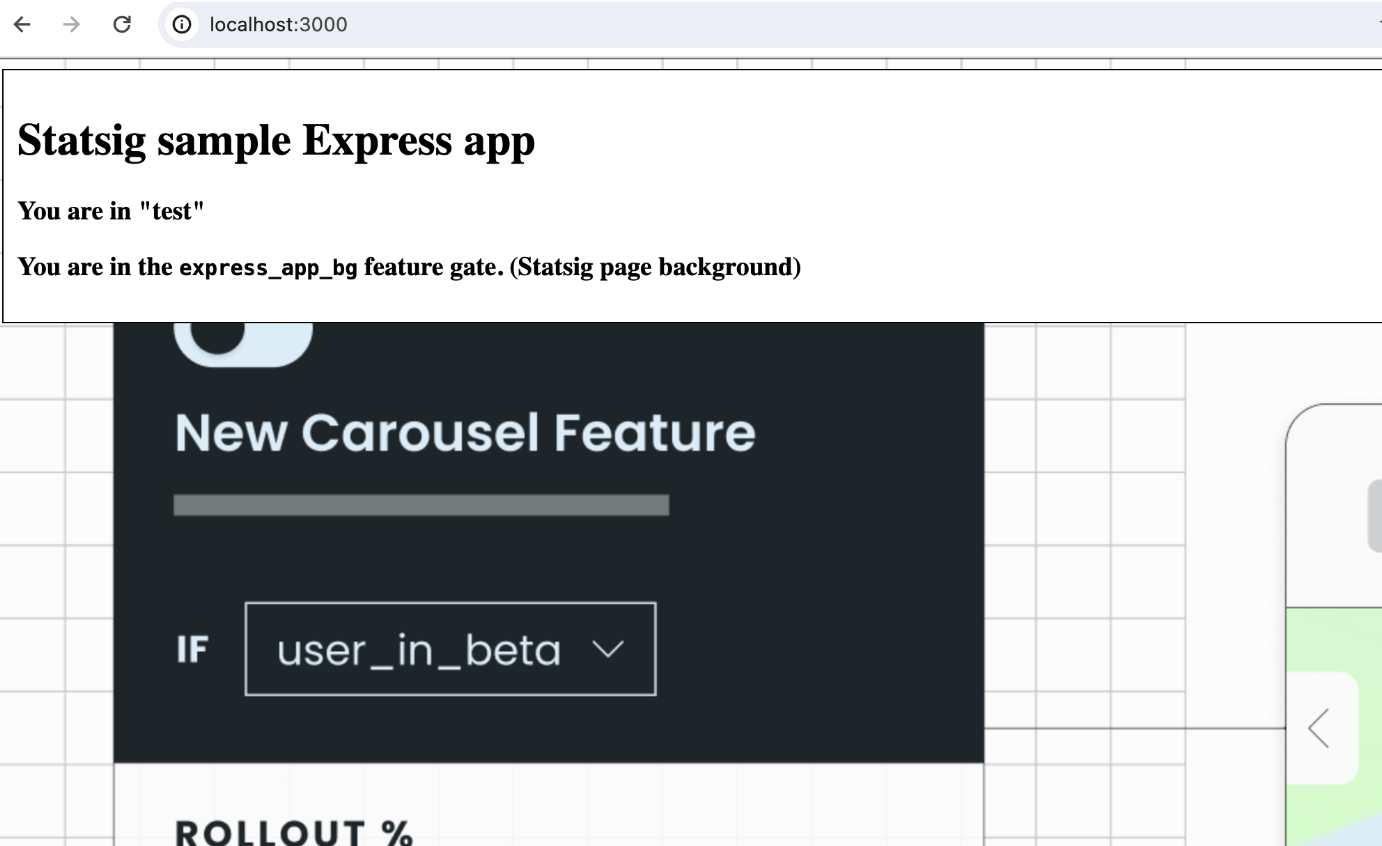Viewport: 1382px width, 846px height.
Task: Click the site information icon beside the URL
Action: pos(180,24)
